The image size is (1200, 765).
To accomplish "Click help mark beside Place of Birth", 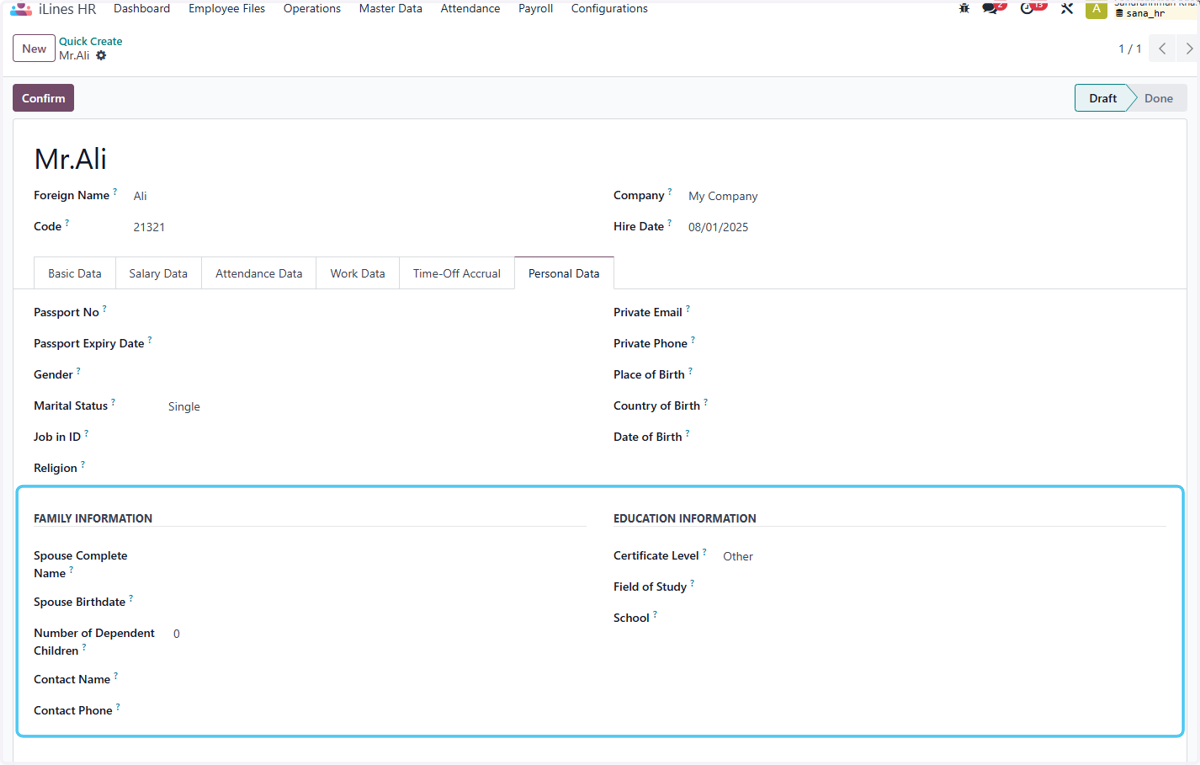I will point(690,371).
